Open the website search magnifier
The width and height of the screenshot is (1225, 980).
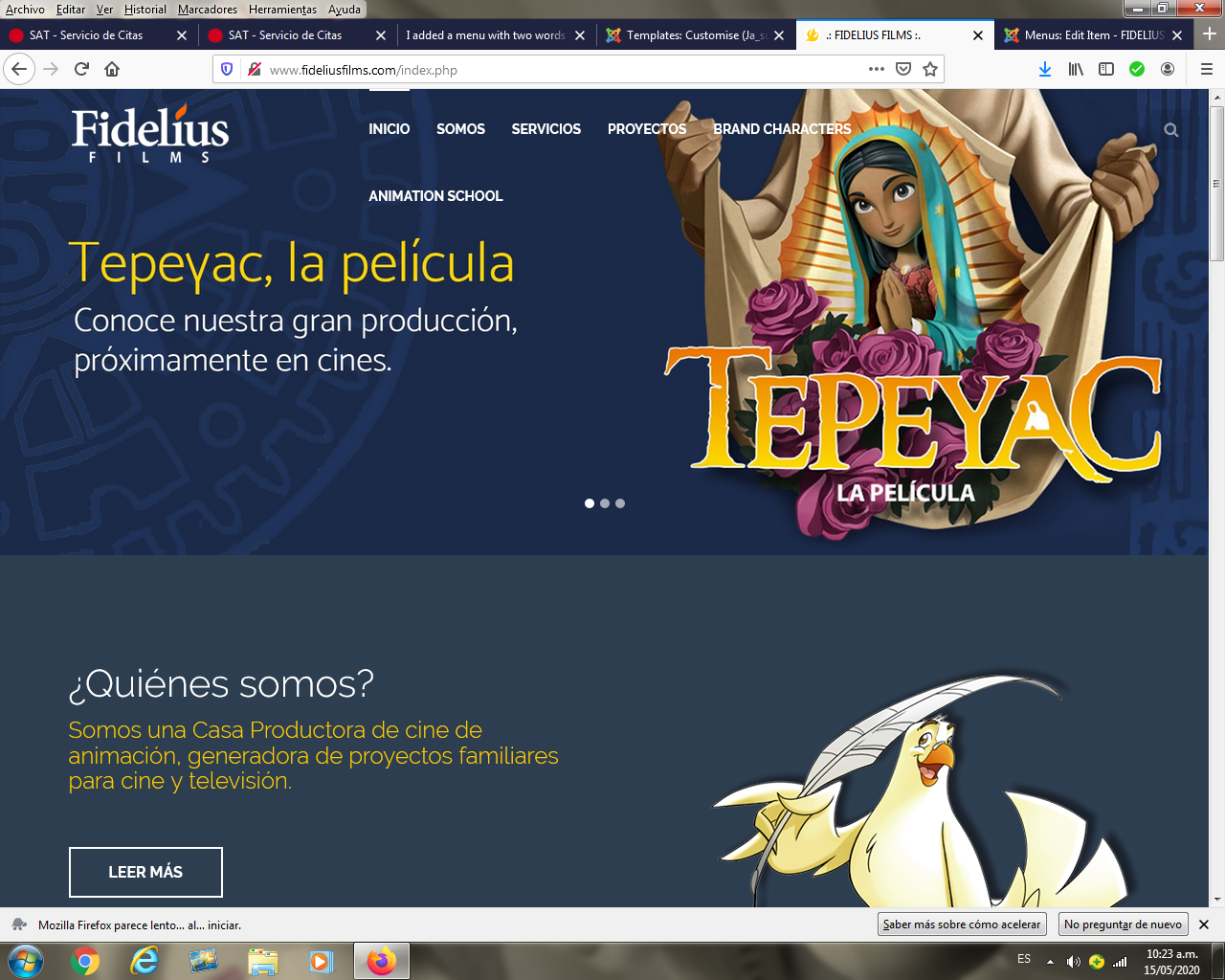(x=1170, y=130)
